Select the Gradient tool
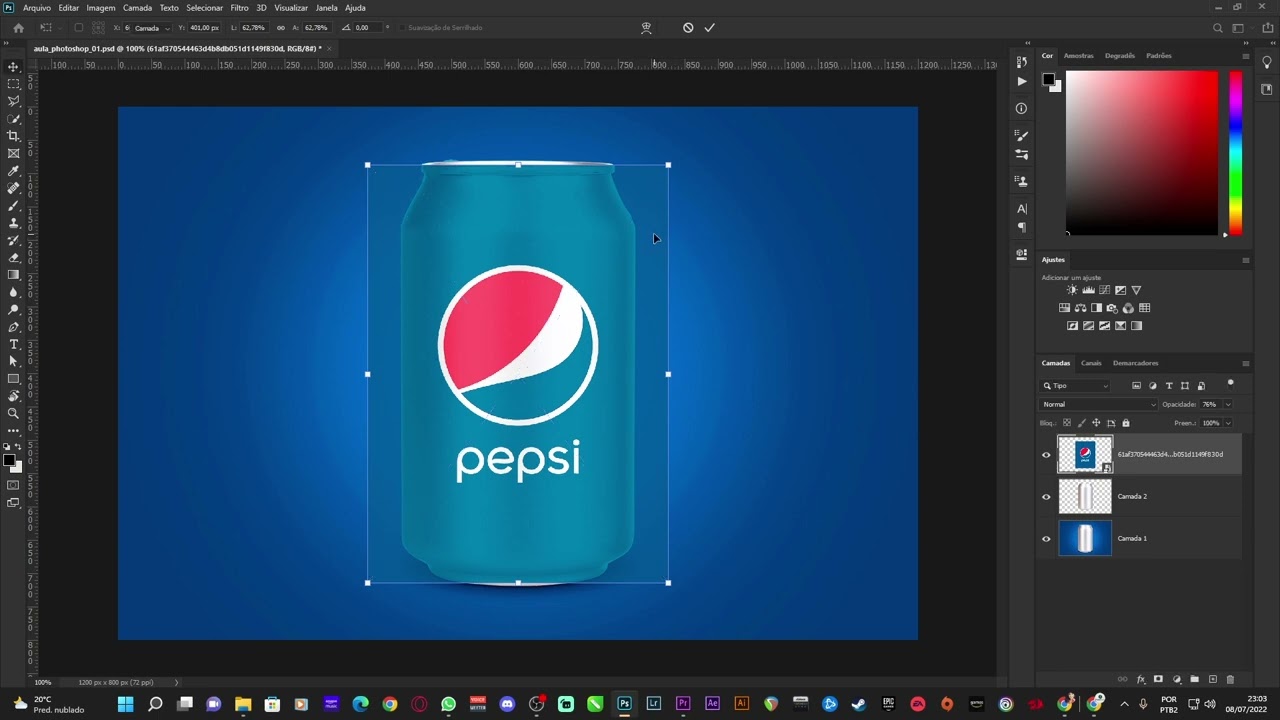Viewport: 1280px width, 720px height. pos(13,275)
